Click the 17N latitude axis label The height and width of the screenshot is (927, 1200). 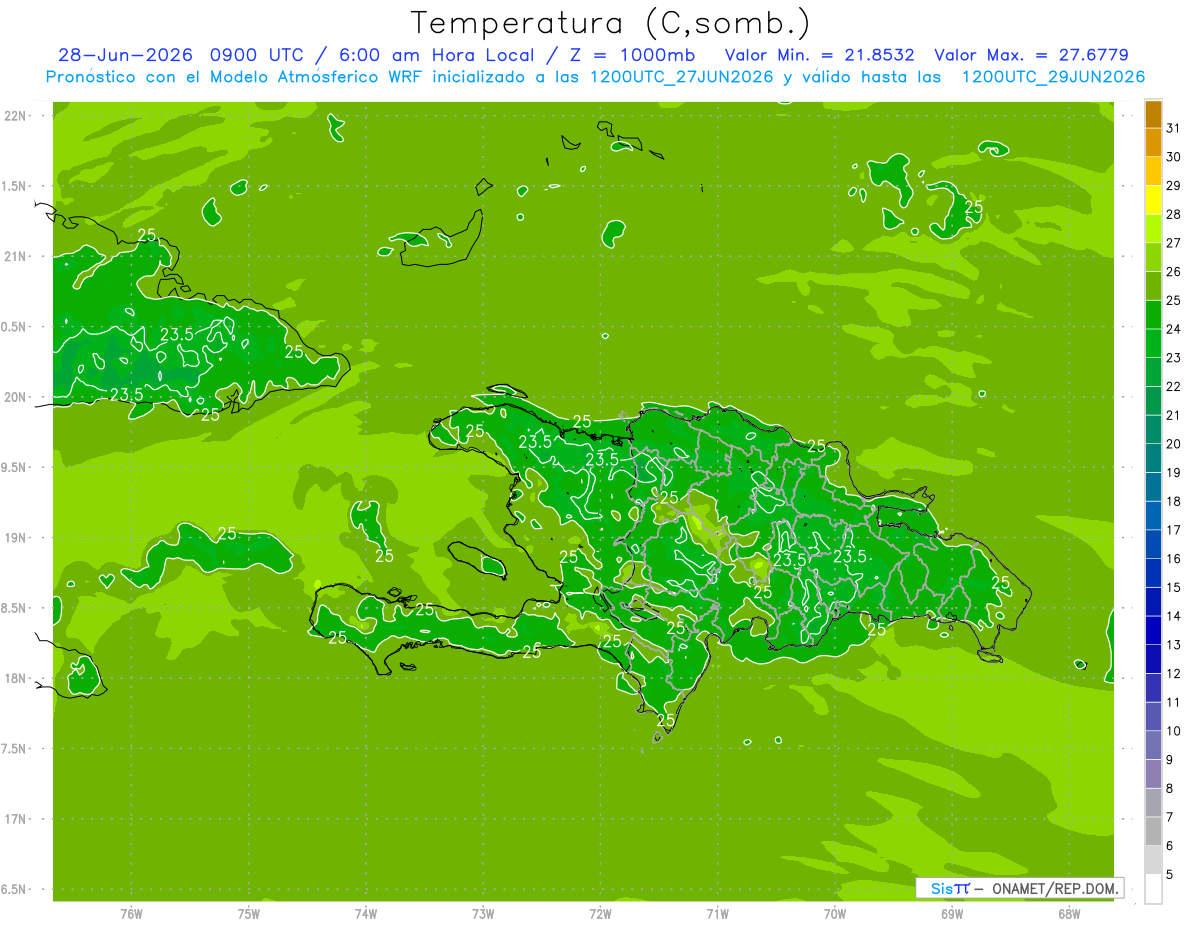point(14,819)
